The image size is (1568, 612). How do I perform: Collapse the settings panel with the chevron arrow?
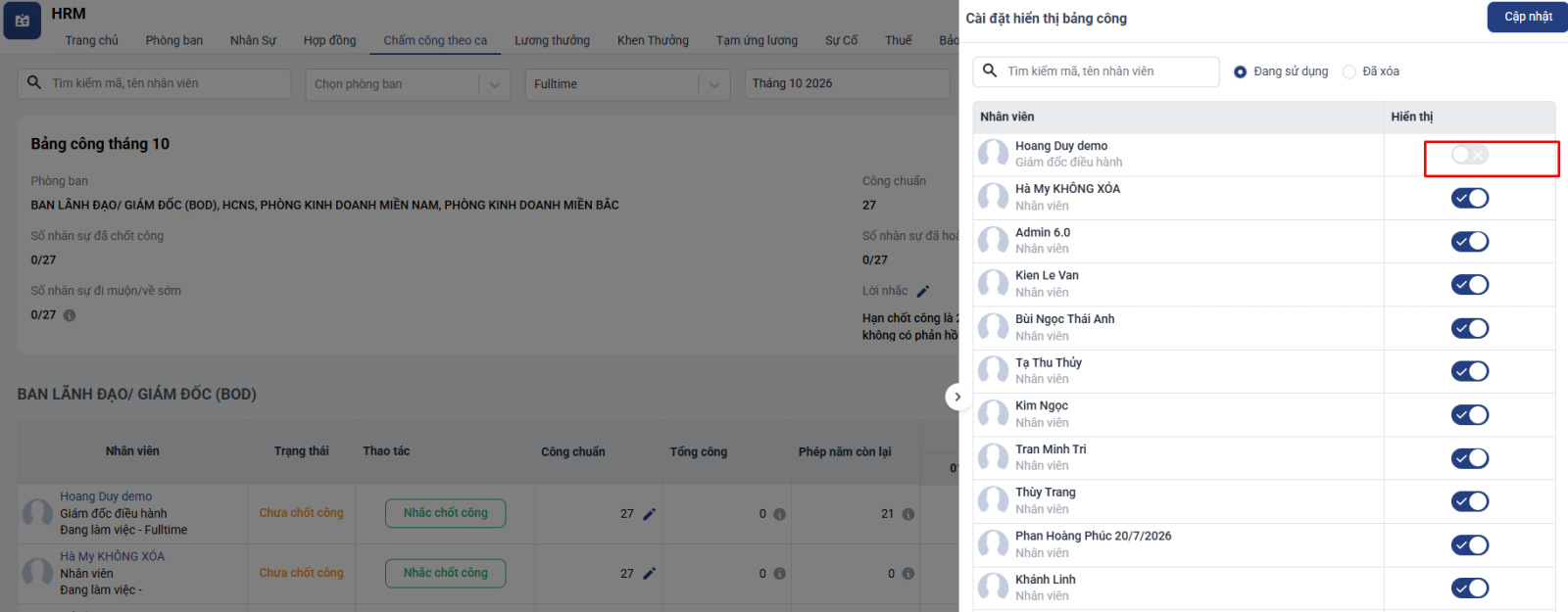957,397
